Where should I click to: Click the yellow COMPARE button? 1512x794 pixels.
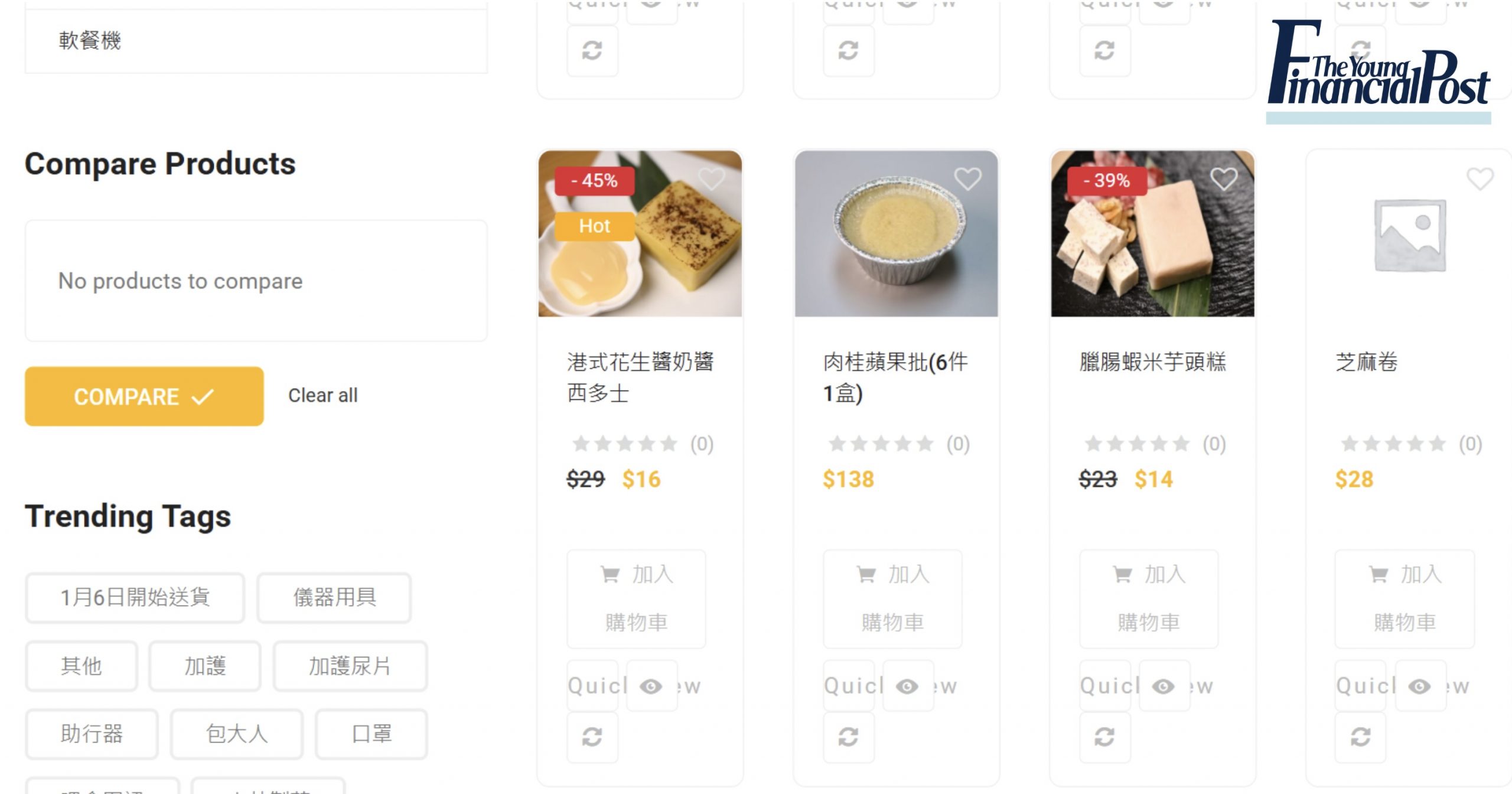pos(144,396)
